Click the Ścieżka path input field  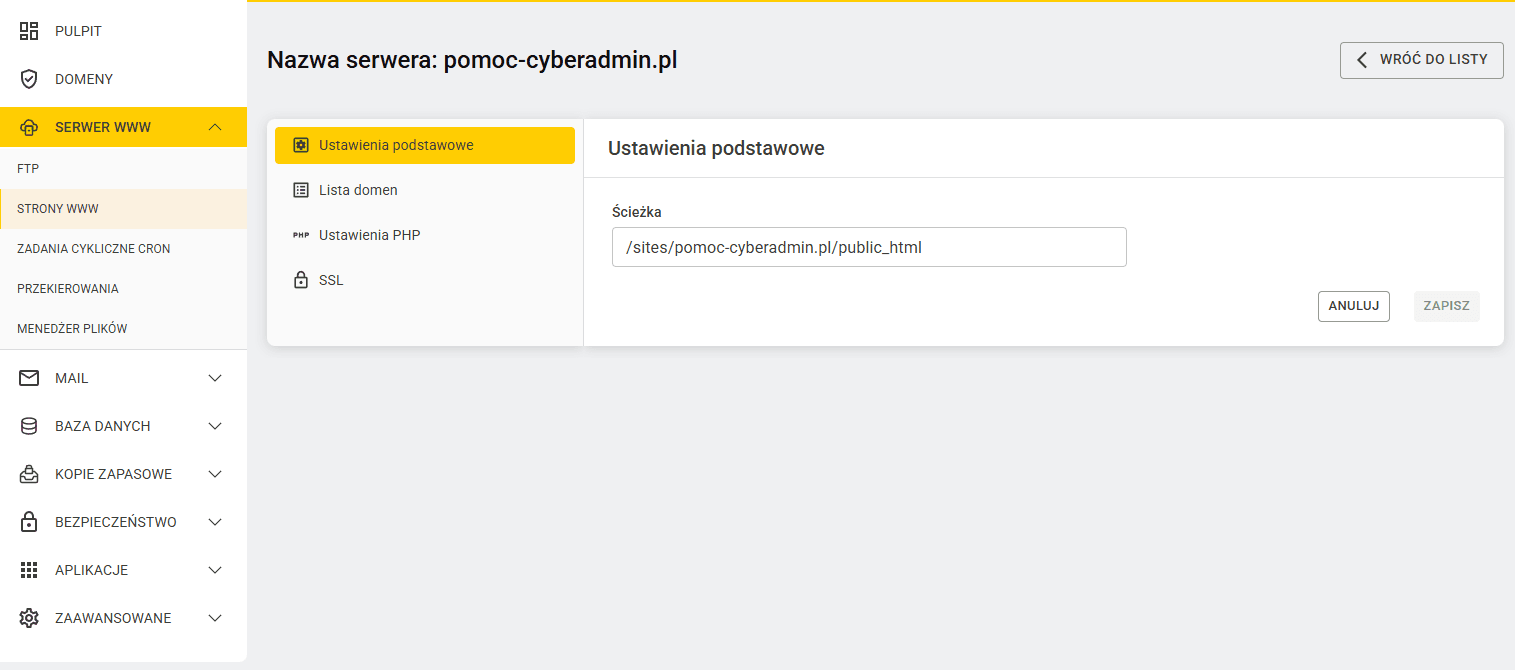click(x=869, y=247)
